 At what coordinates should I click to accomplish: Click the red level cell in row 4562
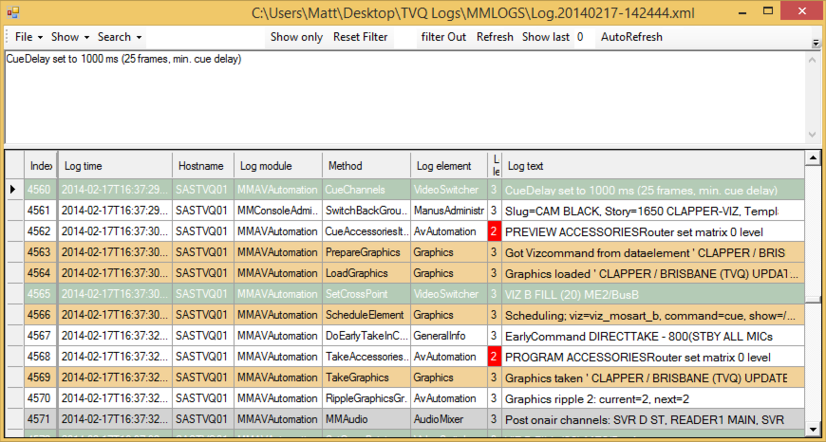tap(493, 231)
